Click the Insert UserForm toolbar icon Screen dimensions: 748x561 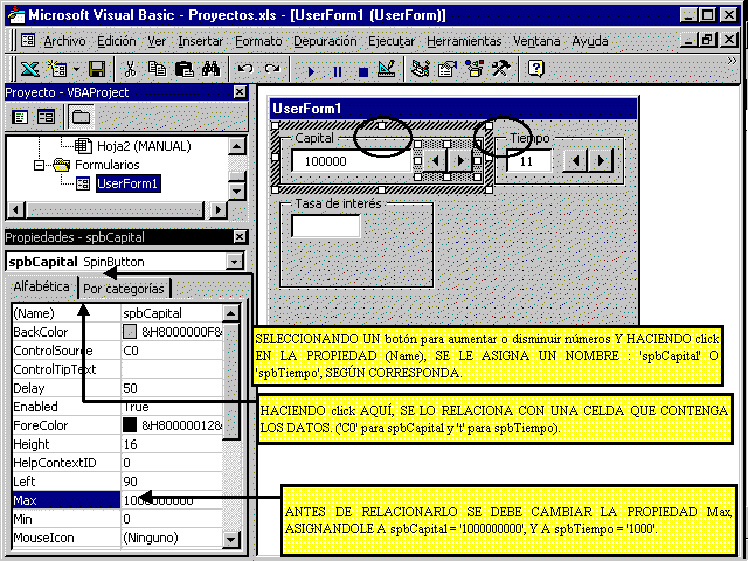coord(58,70)
